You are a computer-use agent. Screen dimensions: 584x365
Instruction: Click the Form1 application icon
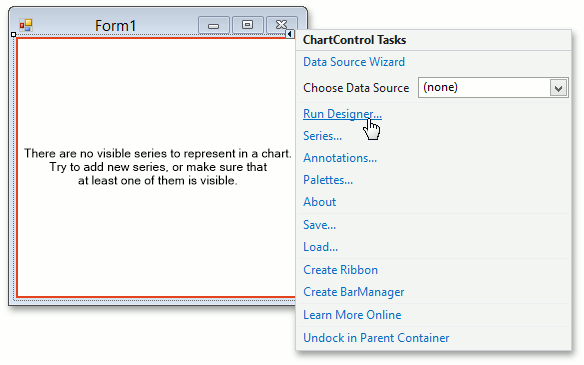tap(26, 25)
